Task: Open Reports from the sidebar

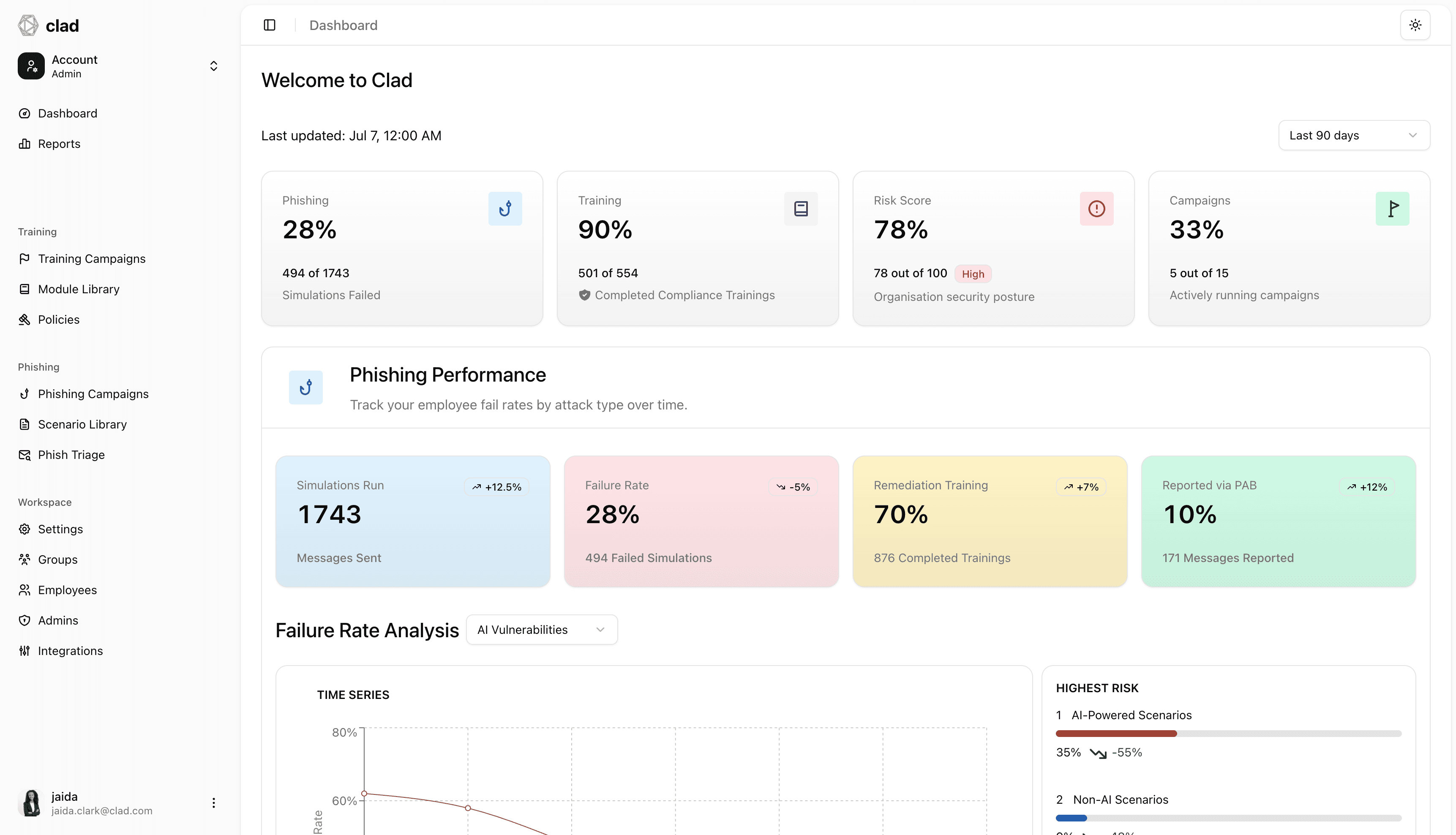Action: [x=118, y=144]
